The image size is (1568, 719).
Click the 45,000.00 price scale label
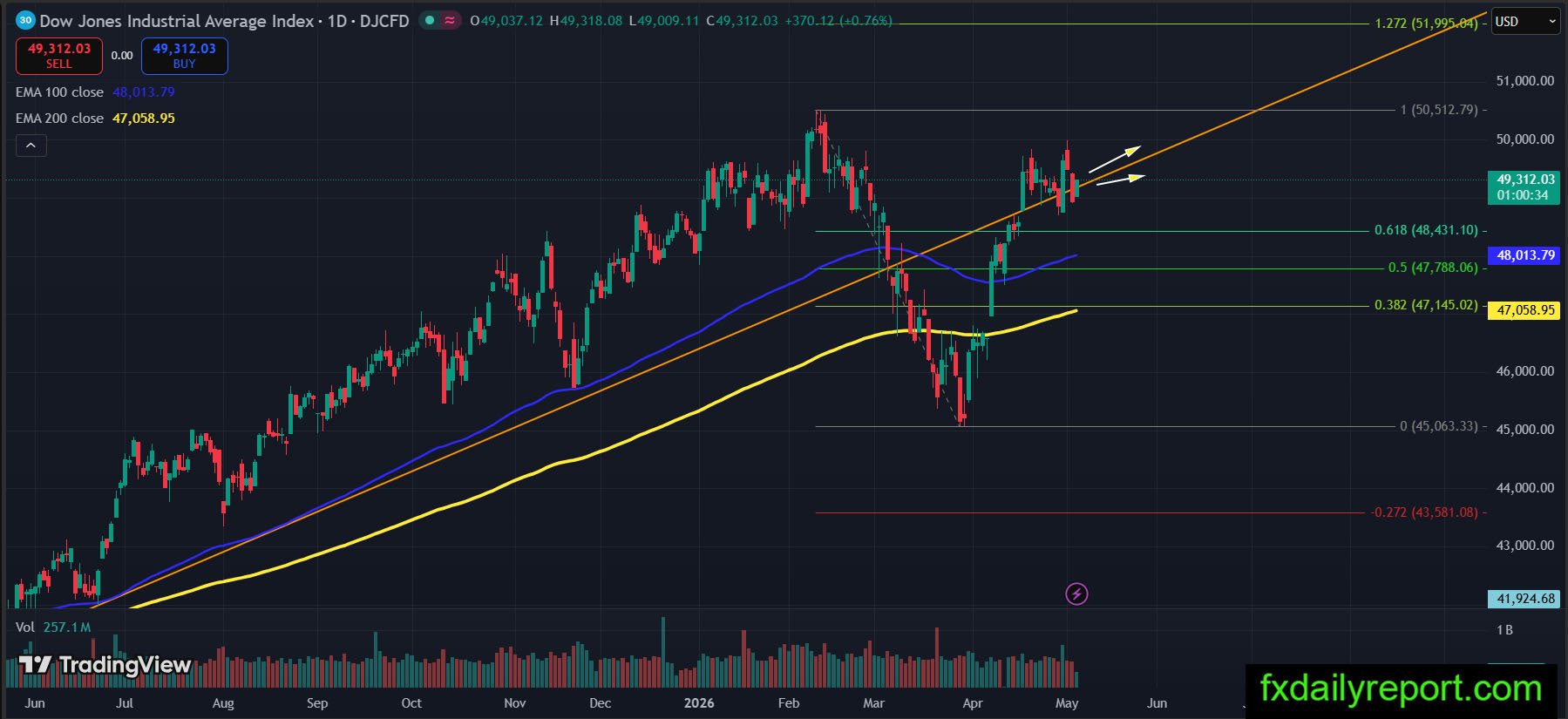[1524, 430]
